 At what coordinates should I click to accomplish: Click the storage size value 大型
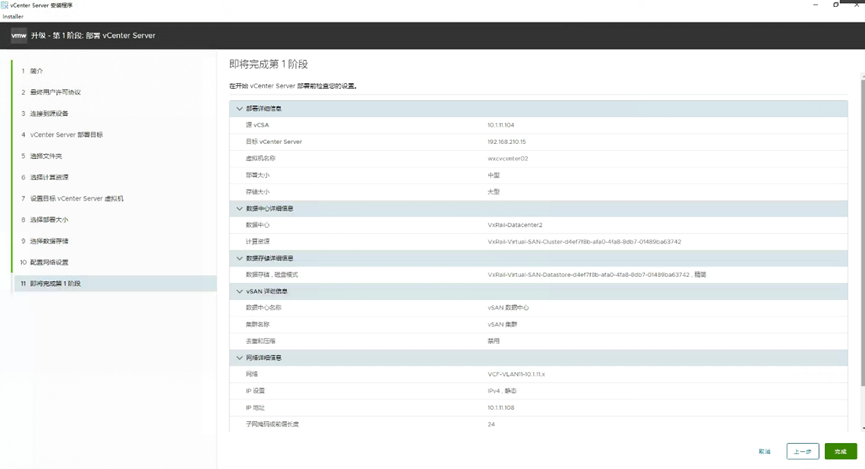point(493,191)
